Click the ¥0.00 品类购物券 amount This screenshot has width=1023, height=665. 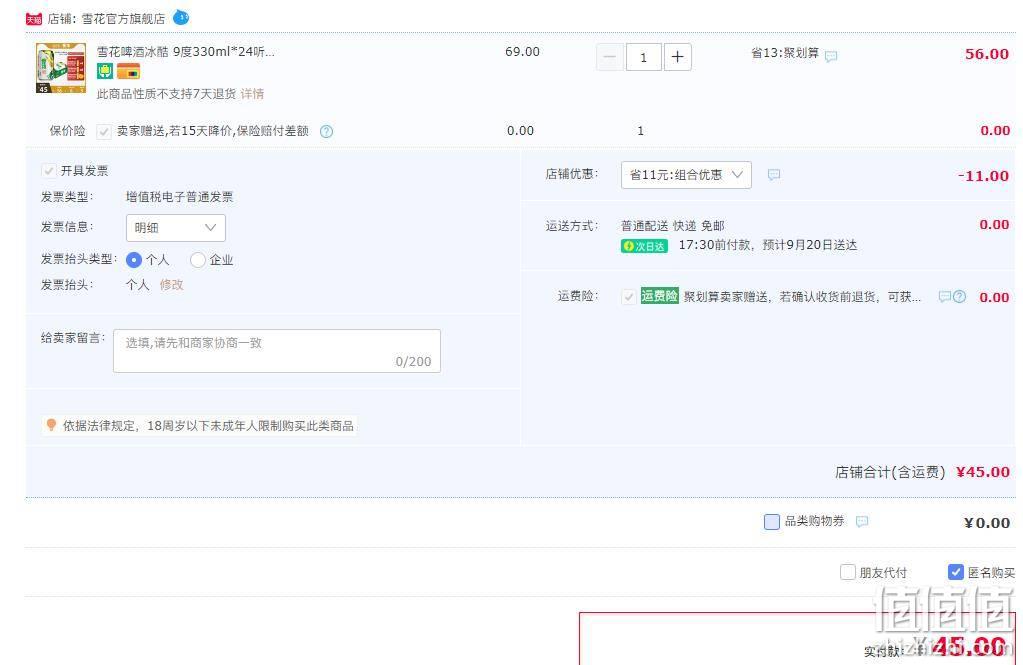(987, 523)
